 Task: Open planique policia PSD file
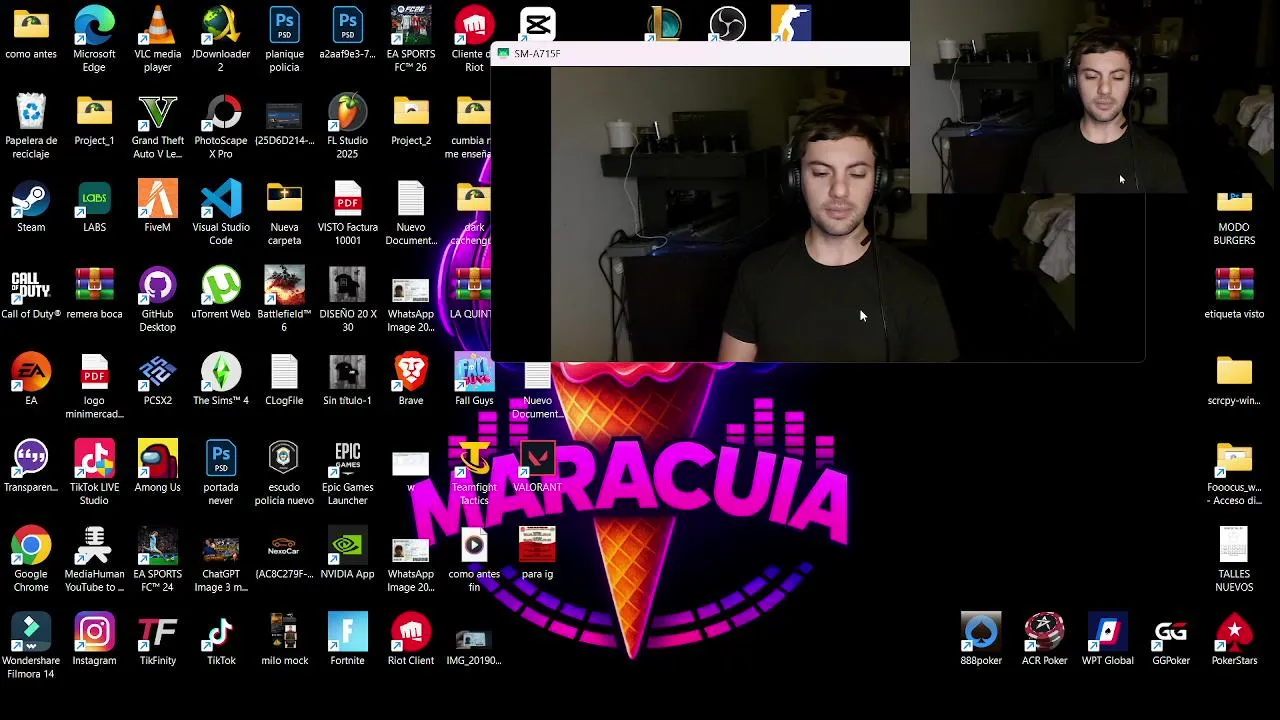284,38
